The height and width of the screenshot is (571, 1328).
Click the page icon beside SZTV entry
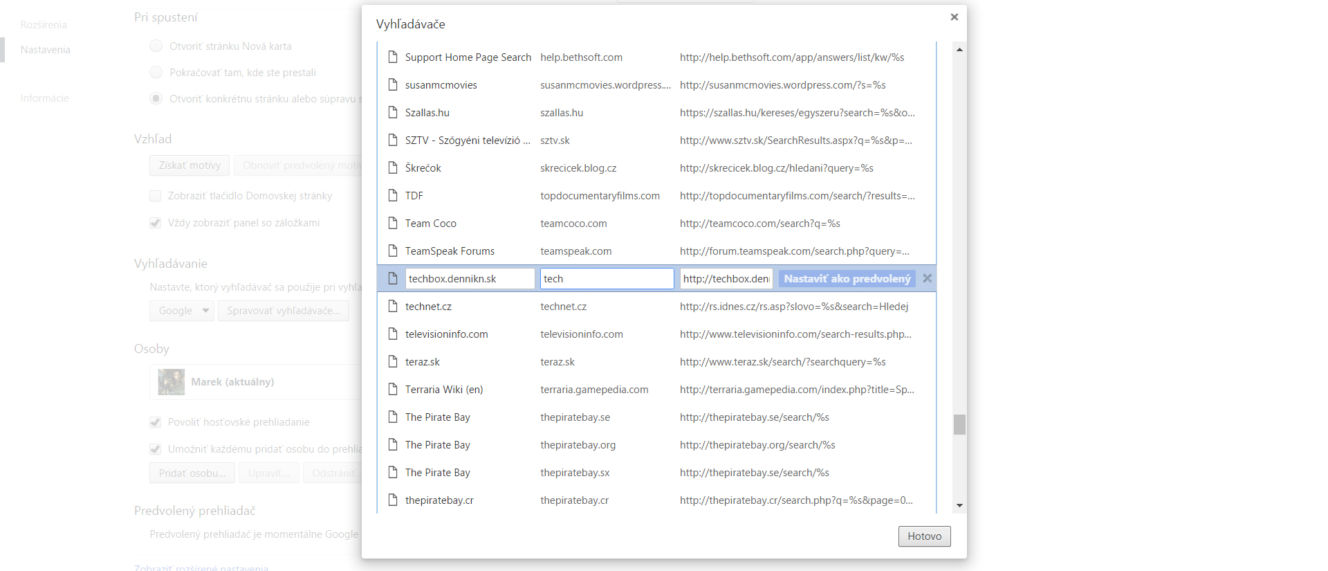(x=393, y=140)
